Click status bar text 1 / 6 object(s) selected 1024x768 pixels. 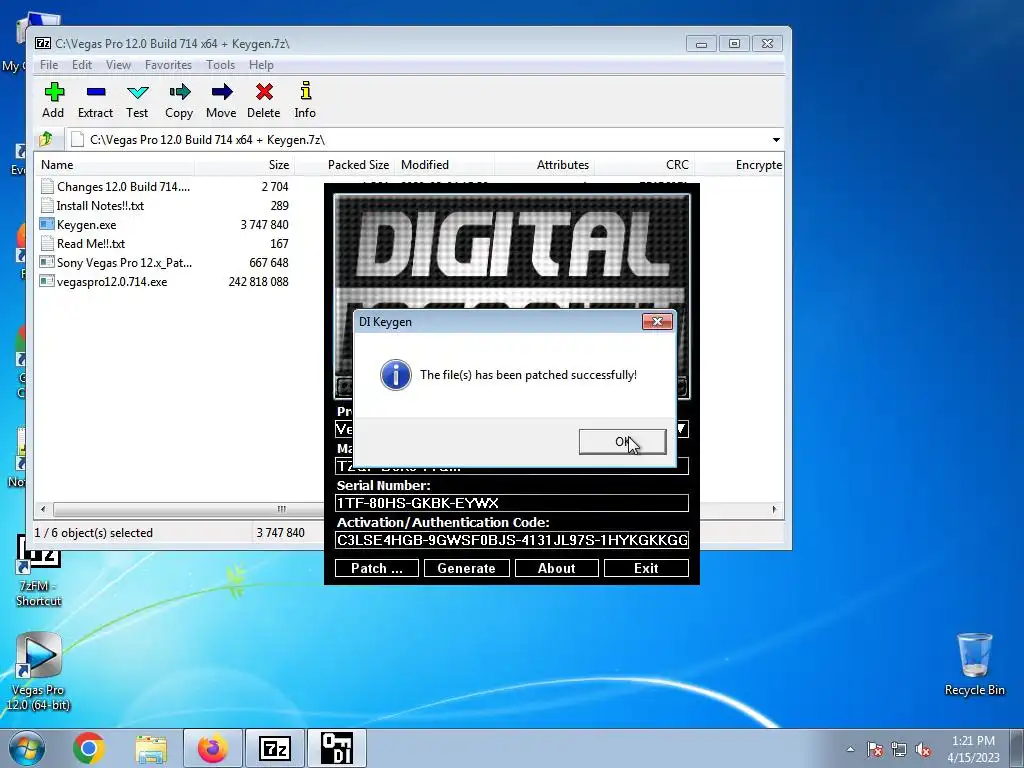pos(93,533)
